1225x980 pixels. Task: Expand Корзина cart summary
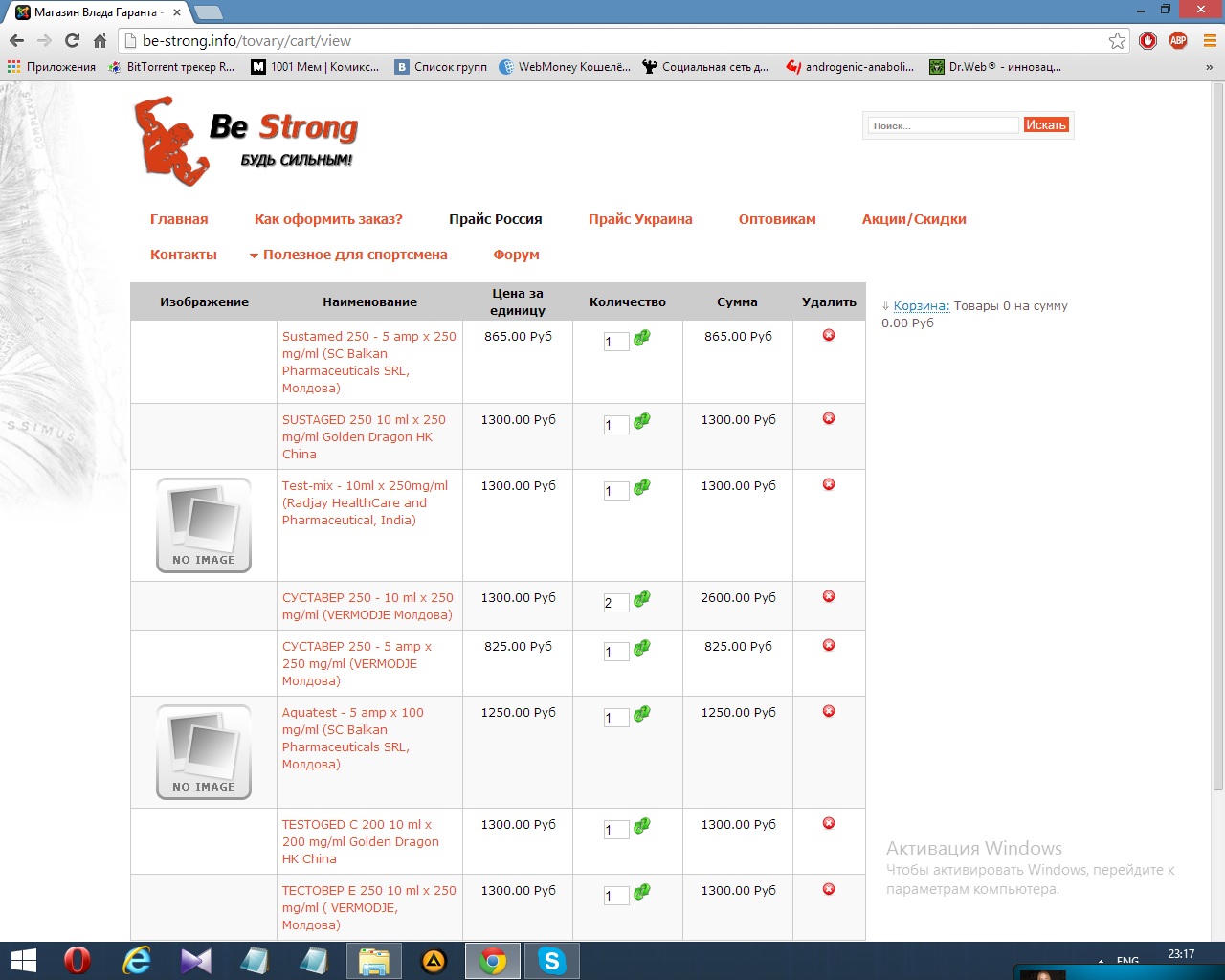(921, 306)
